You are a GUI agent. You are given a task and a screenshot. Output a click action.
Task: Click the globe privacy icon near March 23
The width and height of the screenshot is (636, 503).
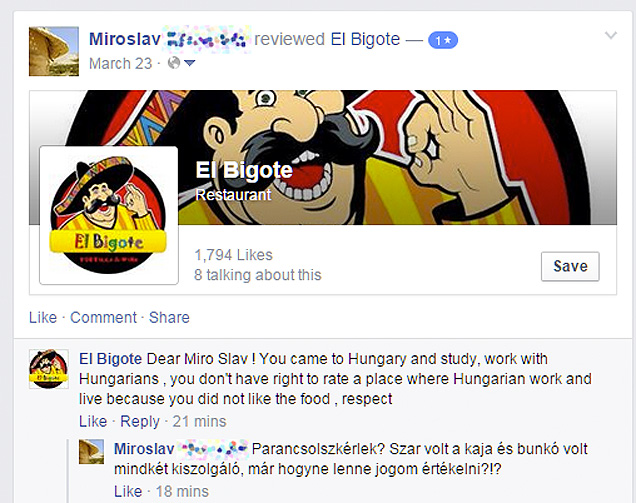(x=174, y=63)
